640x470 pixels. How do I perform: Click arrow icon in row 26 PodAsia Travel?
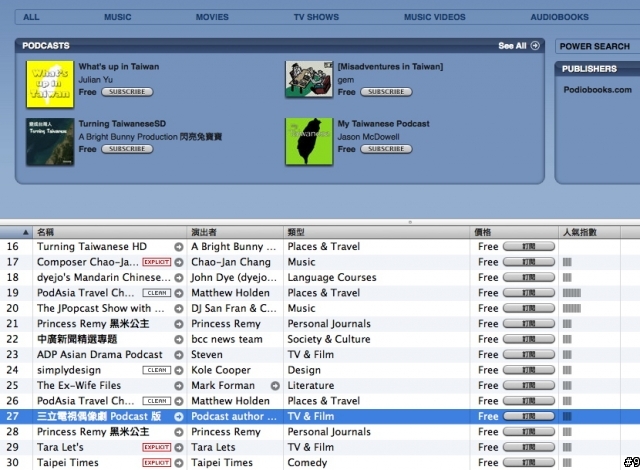(179, 401)
